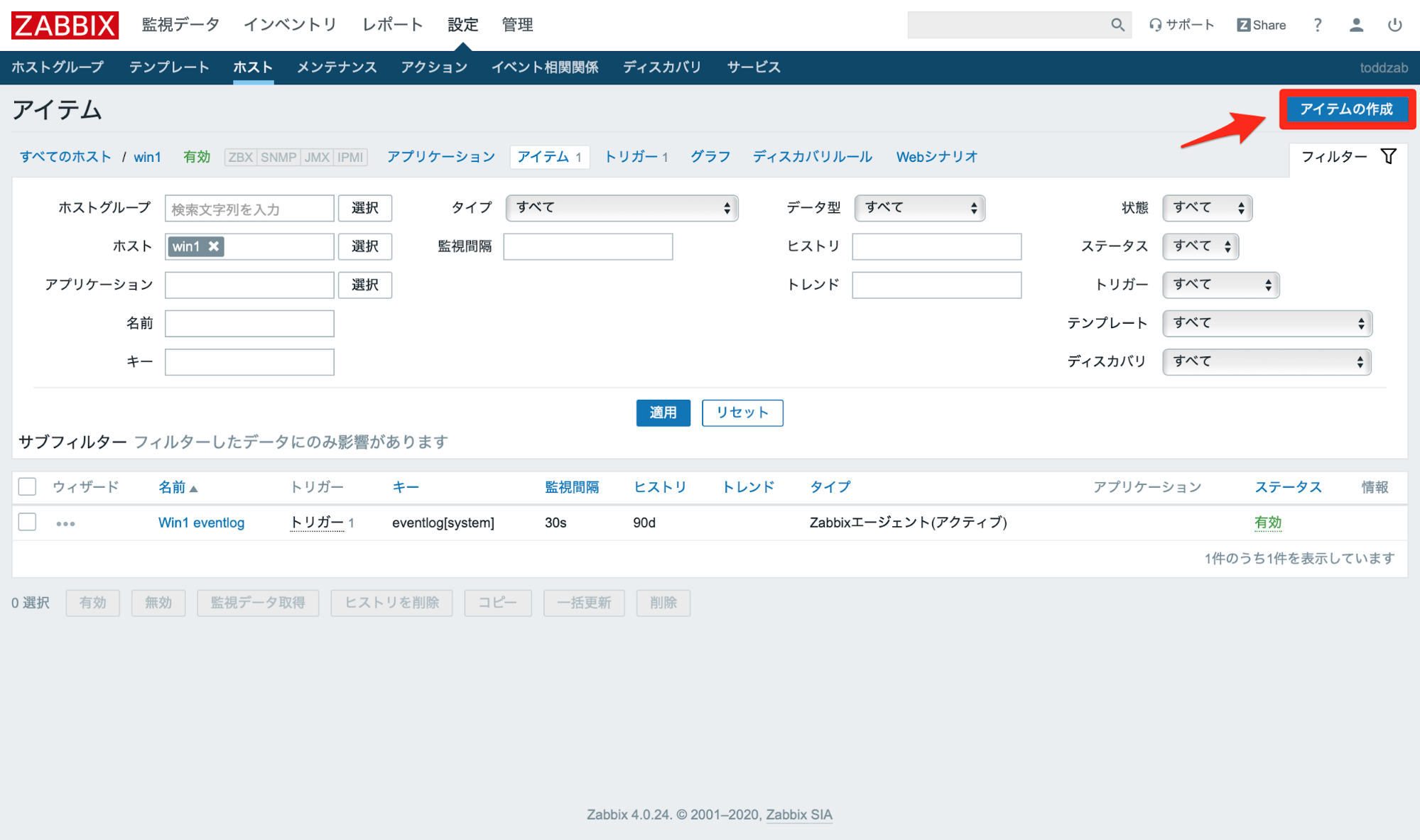The width and height of the screenshot is (1420, 840).
Task: Remove the win1 host tag
Action: pos(214,246)
